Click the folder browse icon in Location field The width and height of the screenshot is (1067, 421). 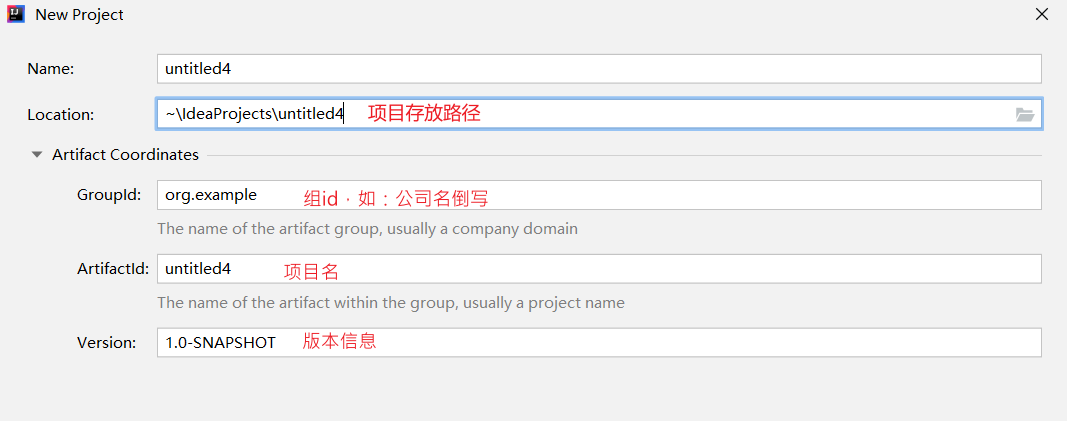[1024, 115]
